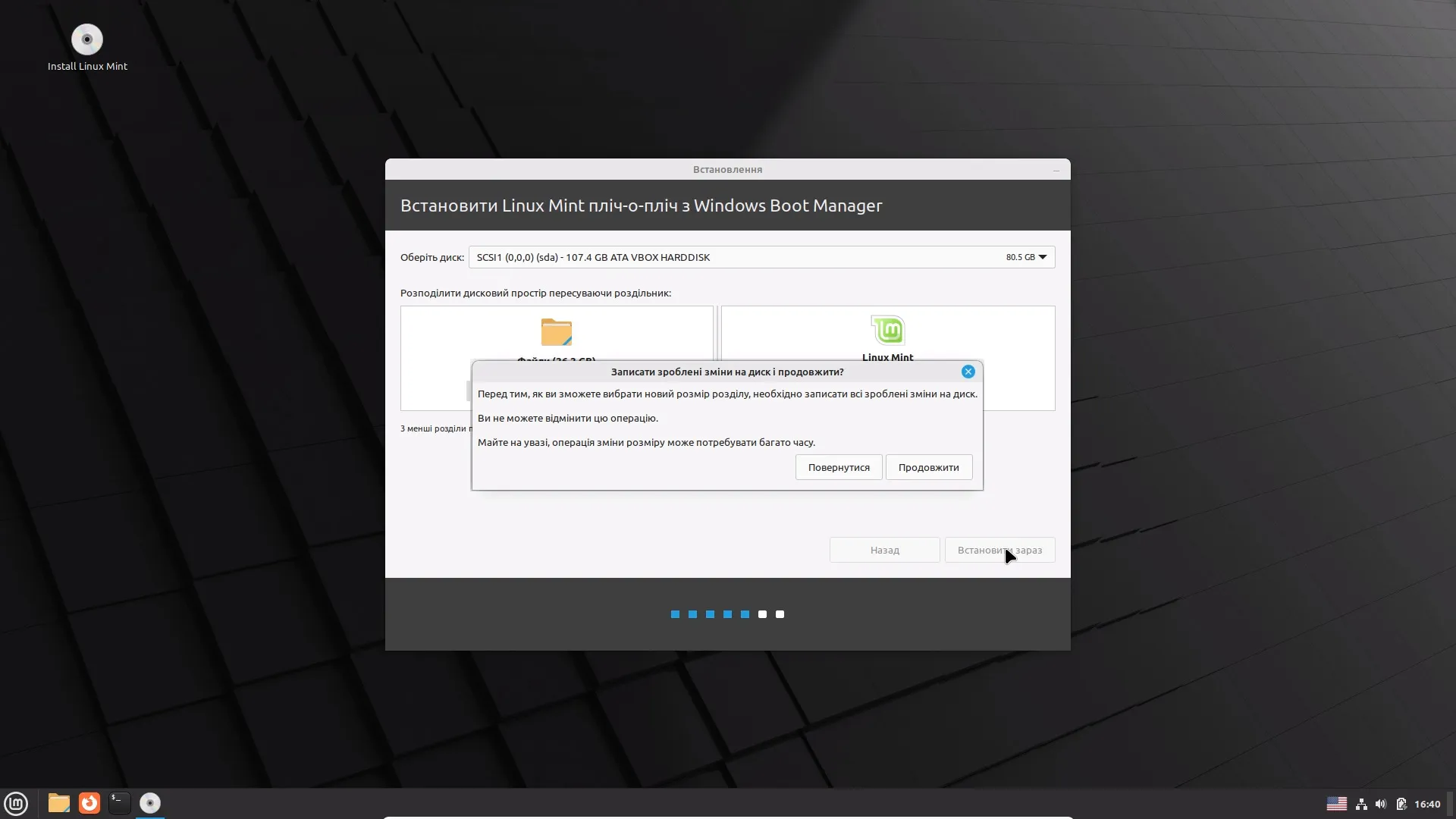
Task: Open the US keyboard layout flag indicator
Action: pyautogui.click(x=1336, y=804)
